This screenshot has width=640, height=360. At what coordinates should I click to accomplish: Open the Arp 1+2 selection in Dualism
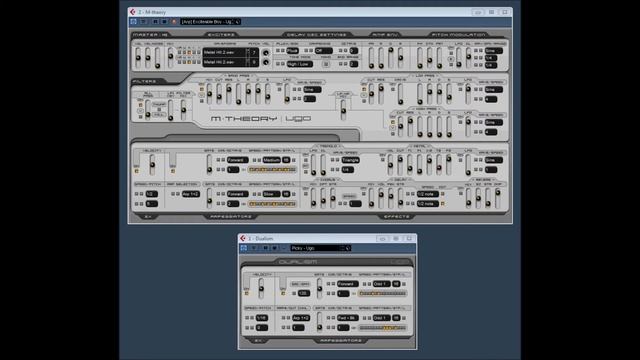coord(301,318)
